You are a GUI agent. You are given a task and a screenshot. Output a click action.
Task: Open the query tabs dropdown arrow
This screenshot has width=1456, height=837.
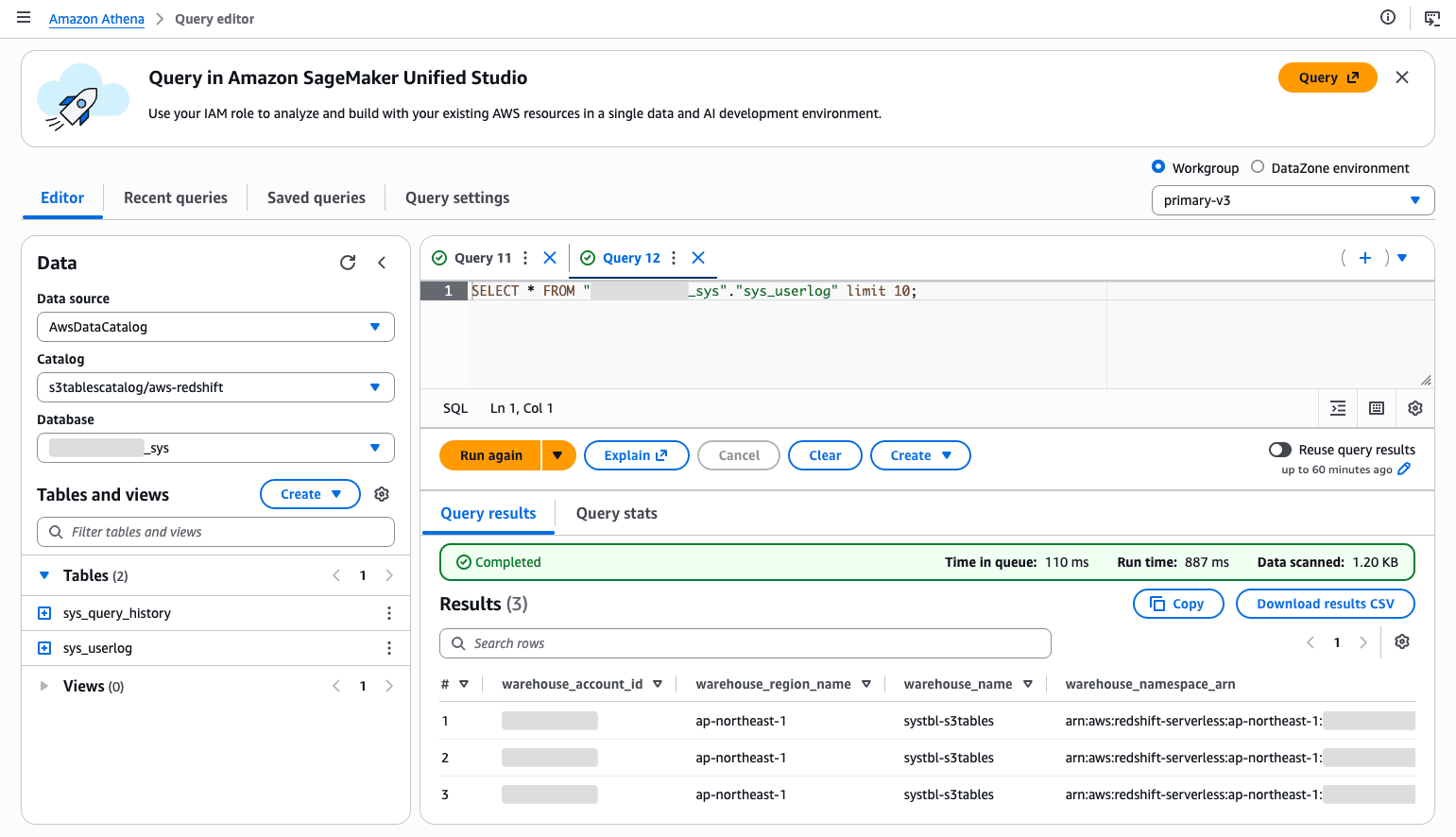pos(1402,258)
